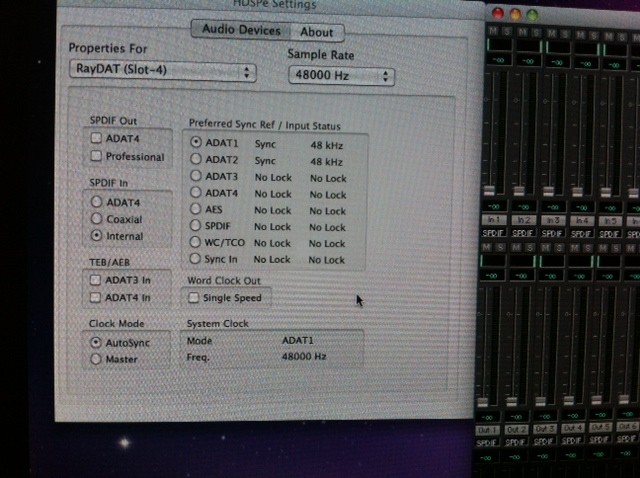
Task: Mute mixer output Out 1
Action: tap(487, 247)
